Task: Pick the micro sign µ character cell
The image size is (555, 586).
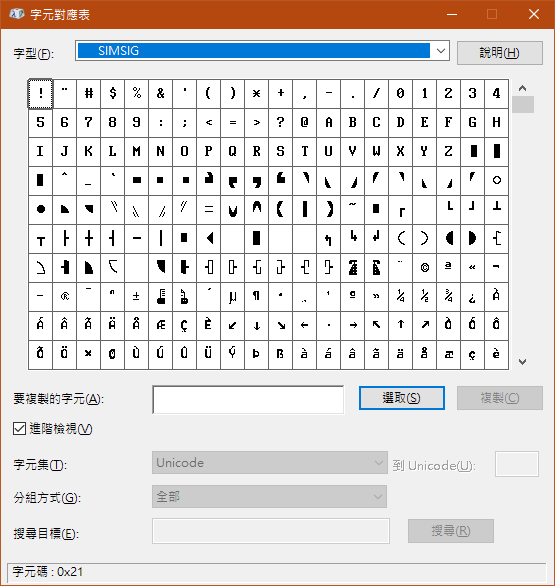Action: click(232, 297)
